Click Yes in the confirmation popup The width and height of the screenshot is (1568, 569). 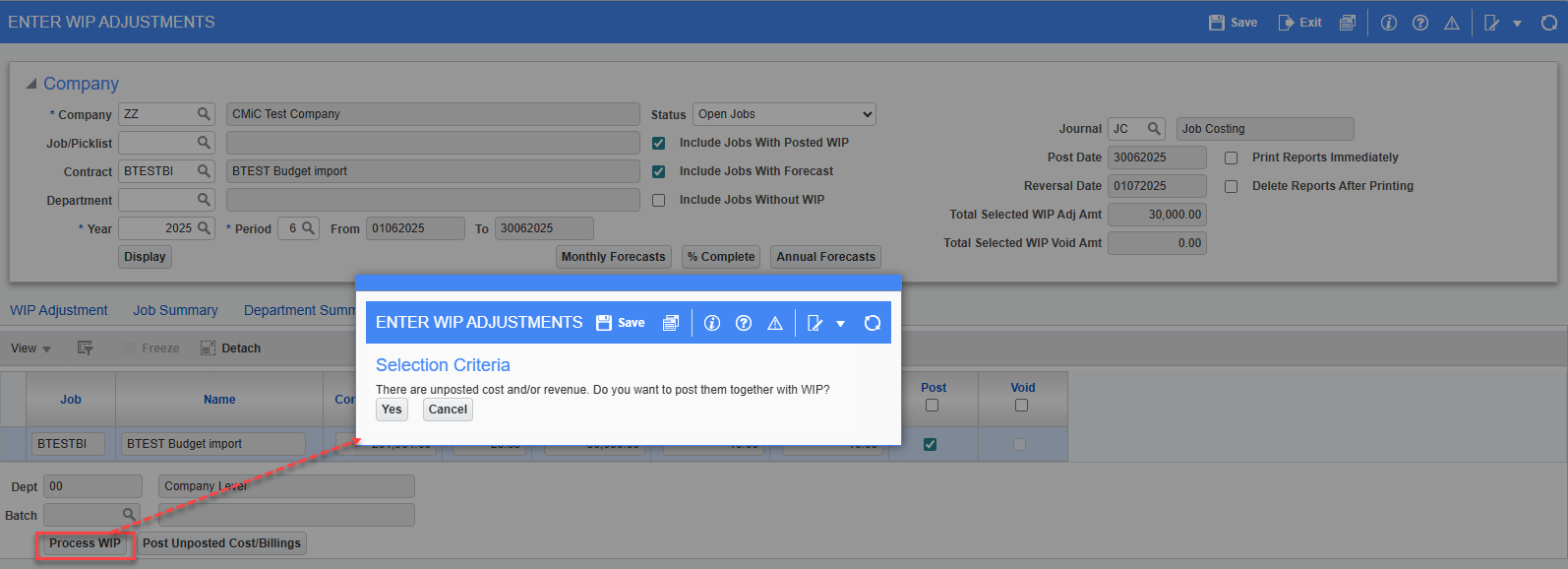(392, 410)
